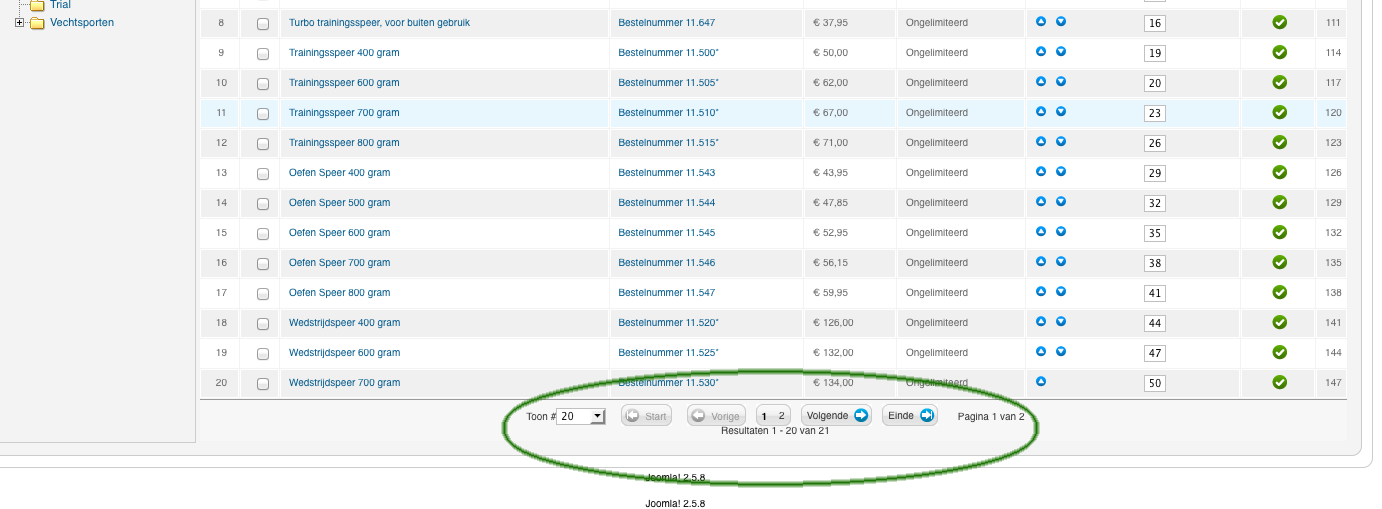This screenshot has height=509, width=1382.
Task: Select checkbox for Trainingsspeer 700 gram
Action: point(263,113)
